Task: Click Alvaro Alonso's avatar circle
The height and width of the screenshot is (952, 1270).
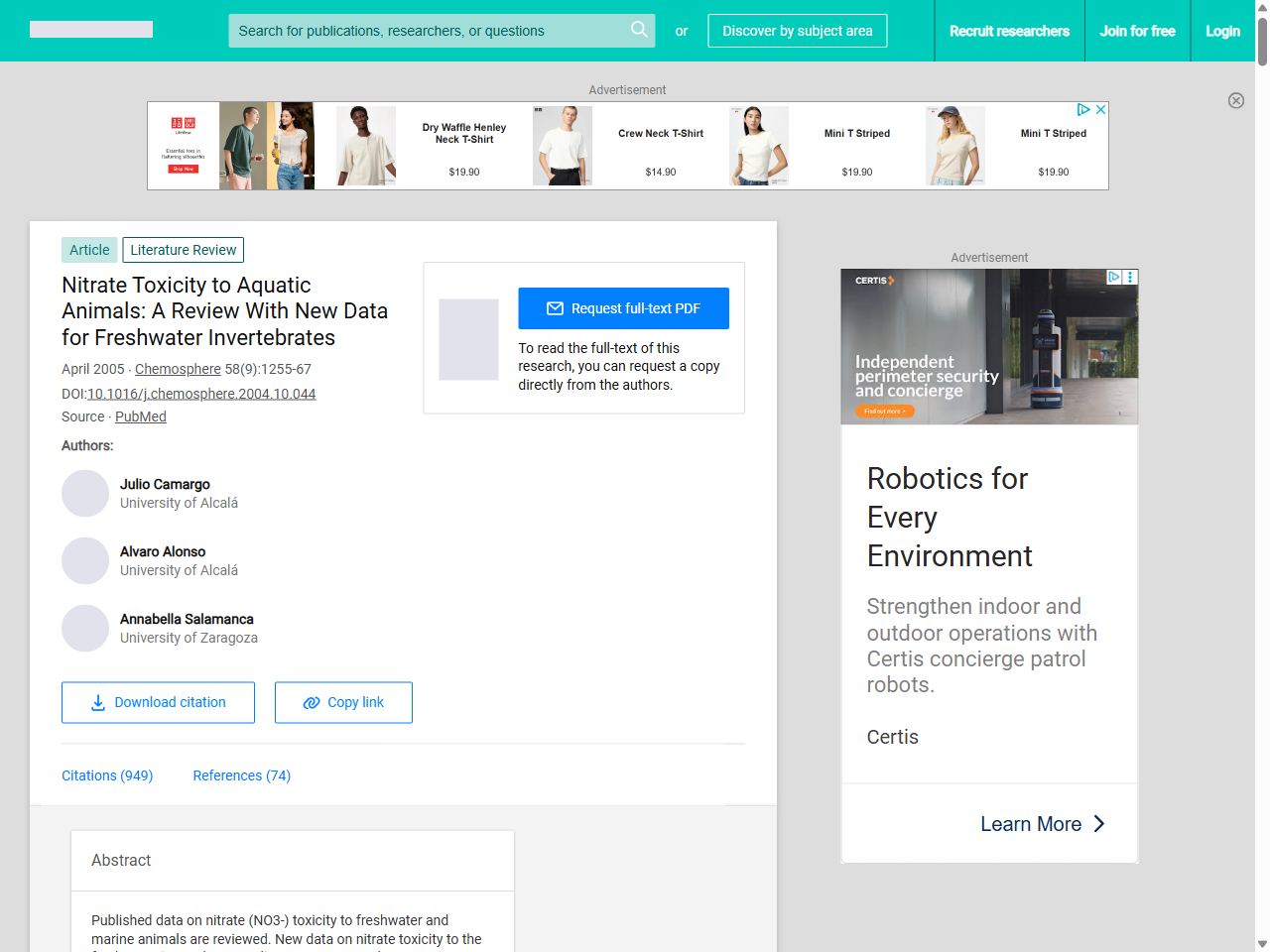Action: [x=85, y=560]
